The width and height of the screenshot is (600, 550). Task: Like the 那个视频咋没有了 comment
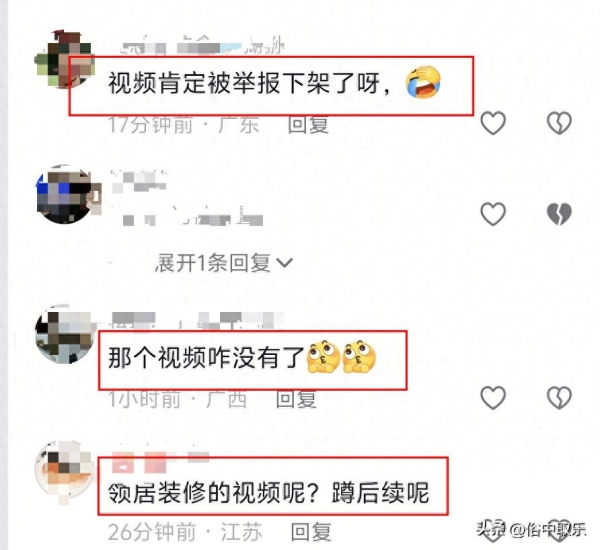click(493, 397)
